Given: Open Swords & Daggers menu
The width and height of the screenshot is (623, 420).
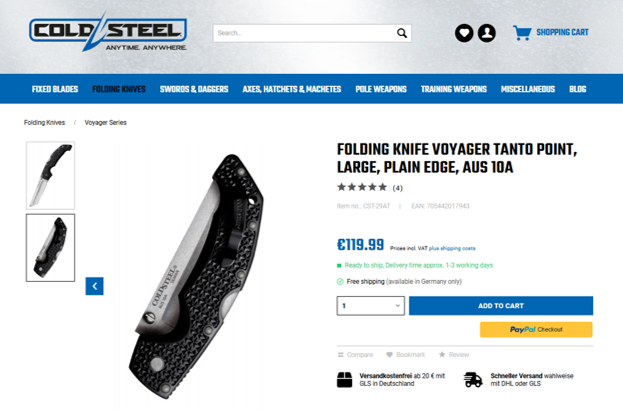Looking at the screenshot, I should (194, 89).
